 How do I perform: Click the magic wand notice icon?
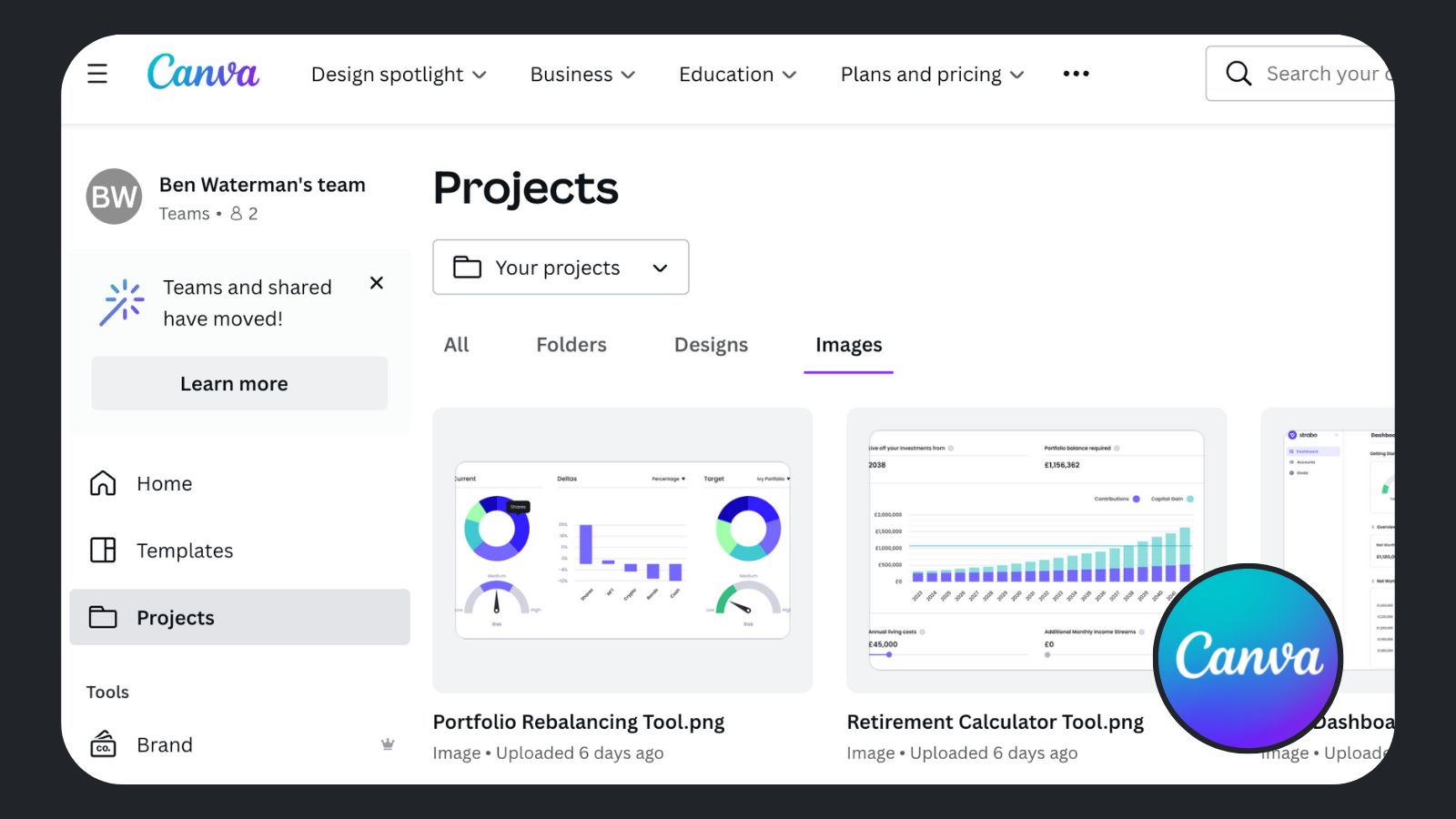122,302
